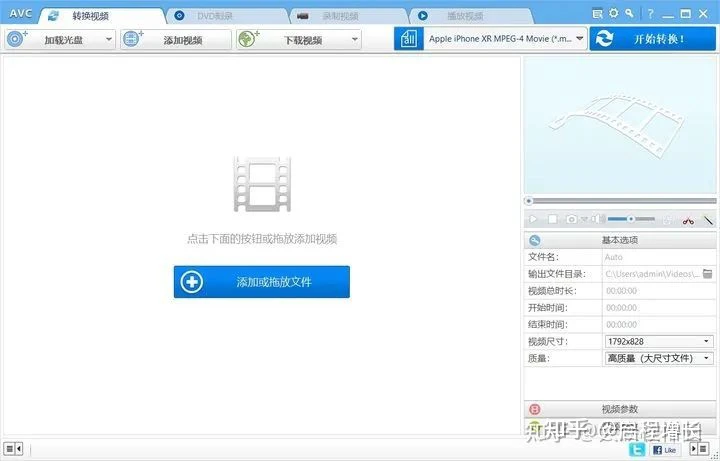Open the 质量 quality dropdown

658,358
